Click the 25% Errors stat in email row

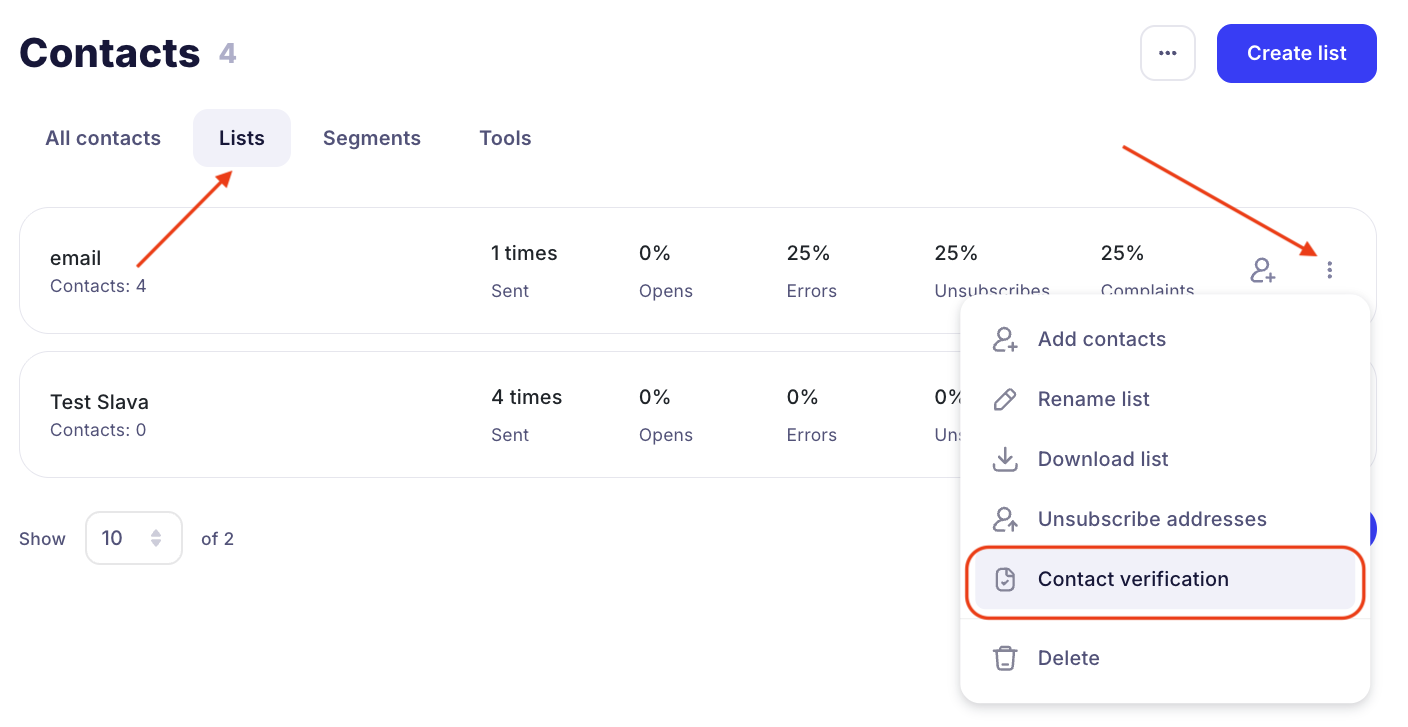809,254
